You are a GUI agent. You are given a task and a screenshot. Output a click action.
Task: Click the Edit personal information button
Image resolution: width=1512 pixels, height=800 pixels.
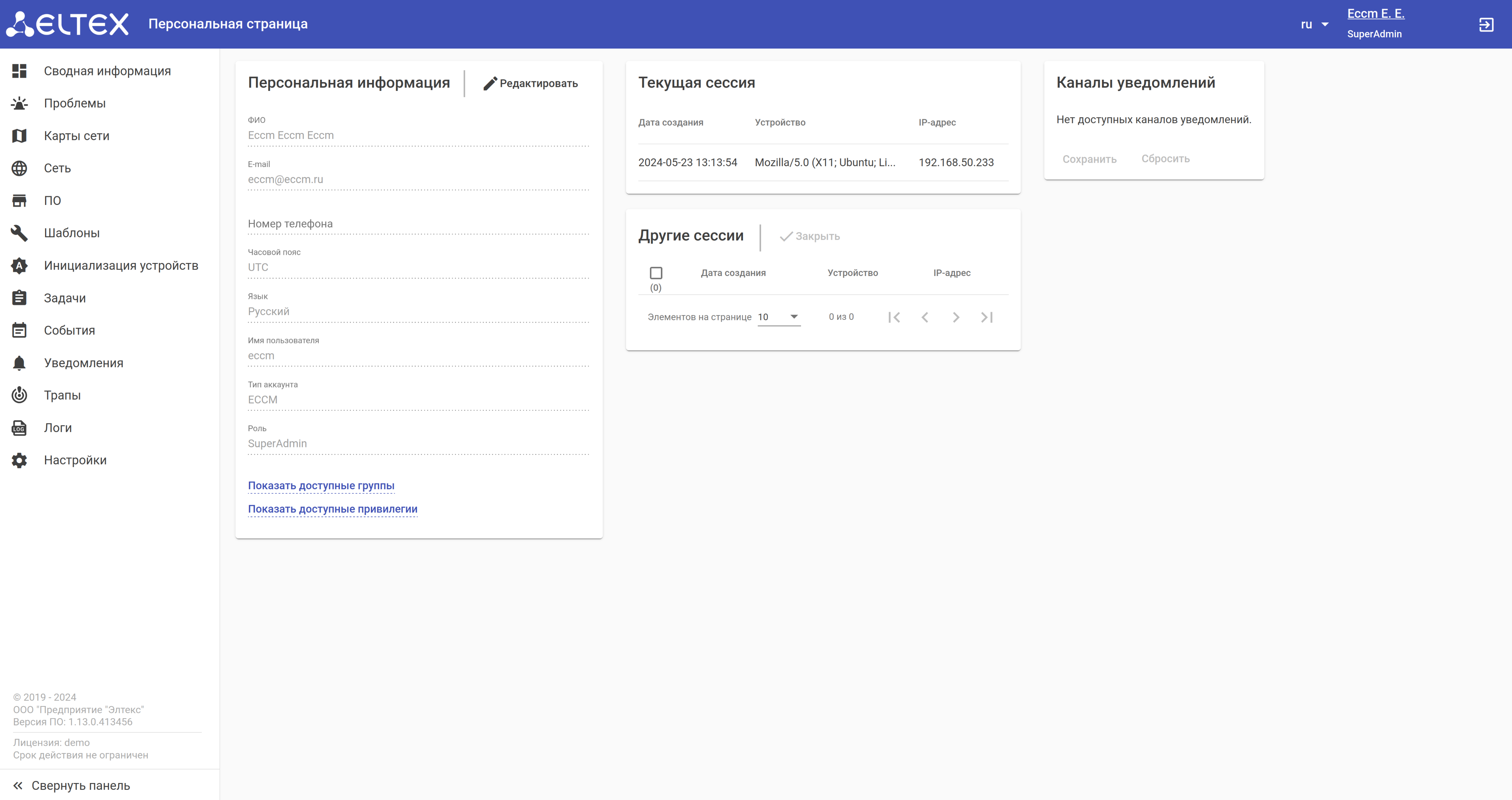click(530, 83)
